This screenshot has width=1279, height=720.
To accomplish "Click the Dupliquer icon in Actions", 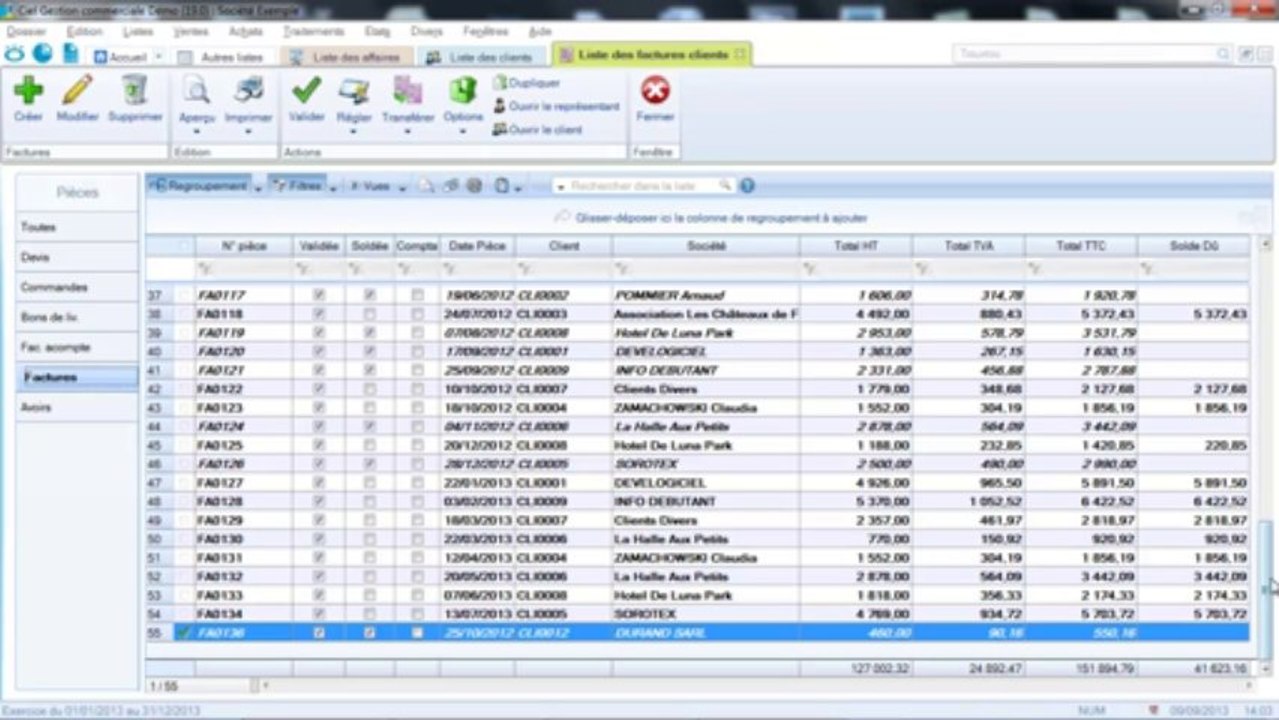I will point(500,83).
